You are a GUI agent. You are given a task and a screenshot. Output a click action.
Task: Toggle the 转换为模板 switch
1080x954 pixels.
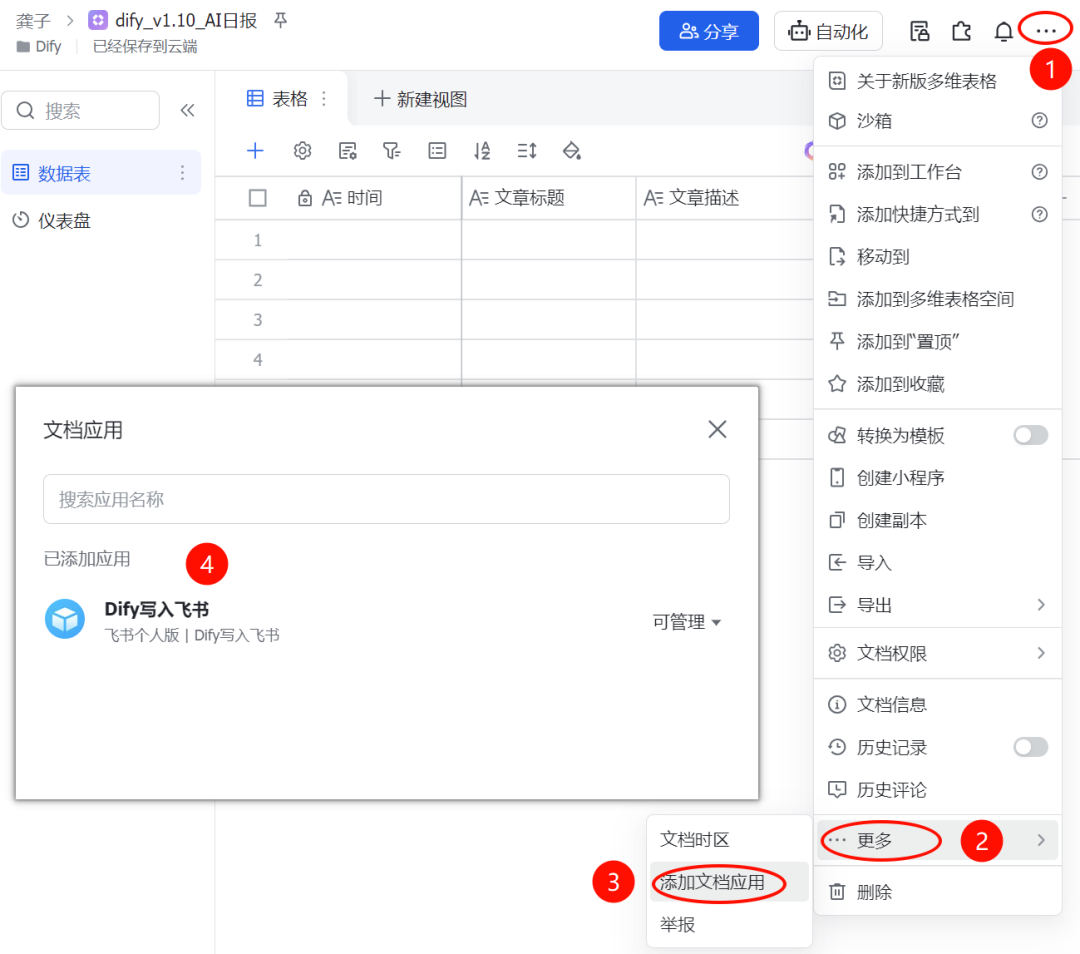pos(1031,435)
